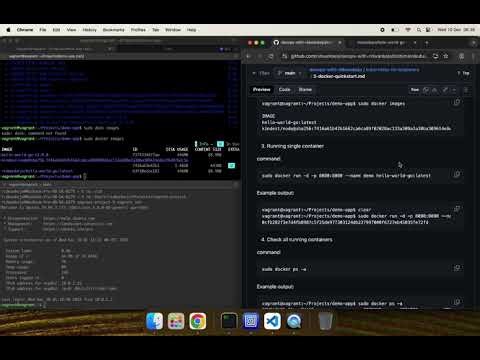This screenshot has width=480, height=360.
Task: Open the Bookmarks menu in menu bar
Action: (113, 30)
